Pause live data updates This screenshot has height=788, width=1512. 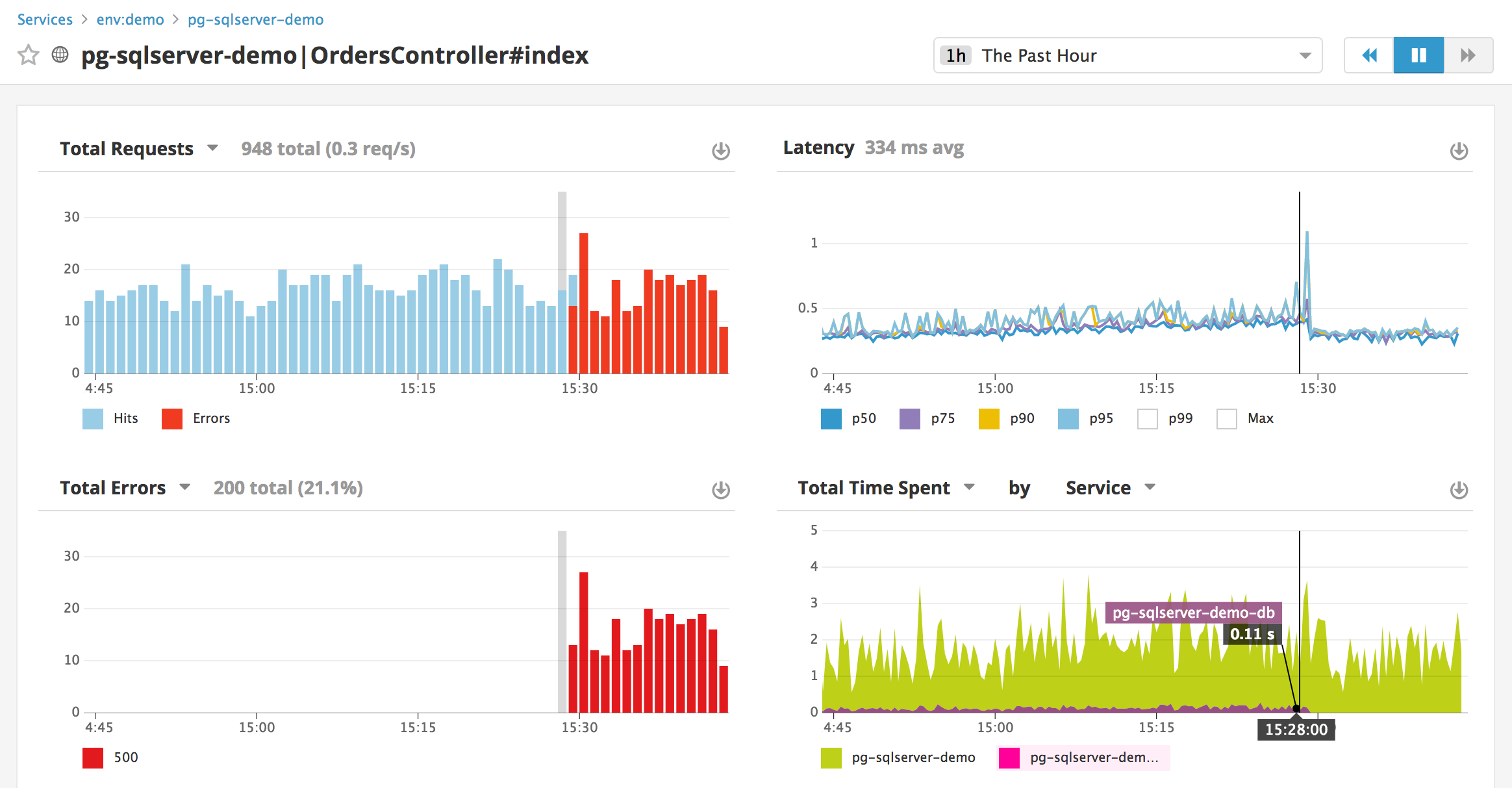[x=1418, y=55]
